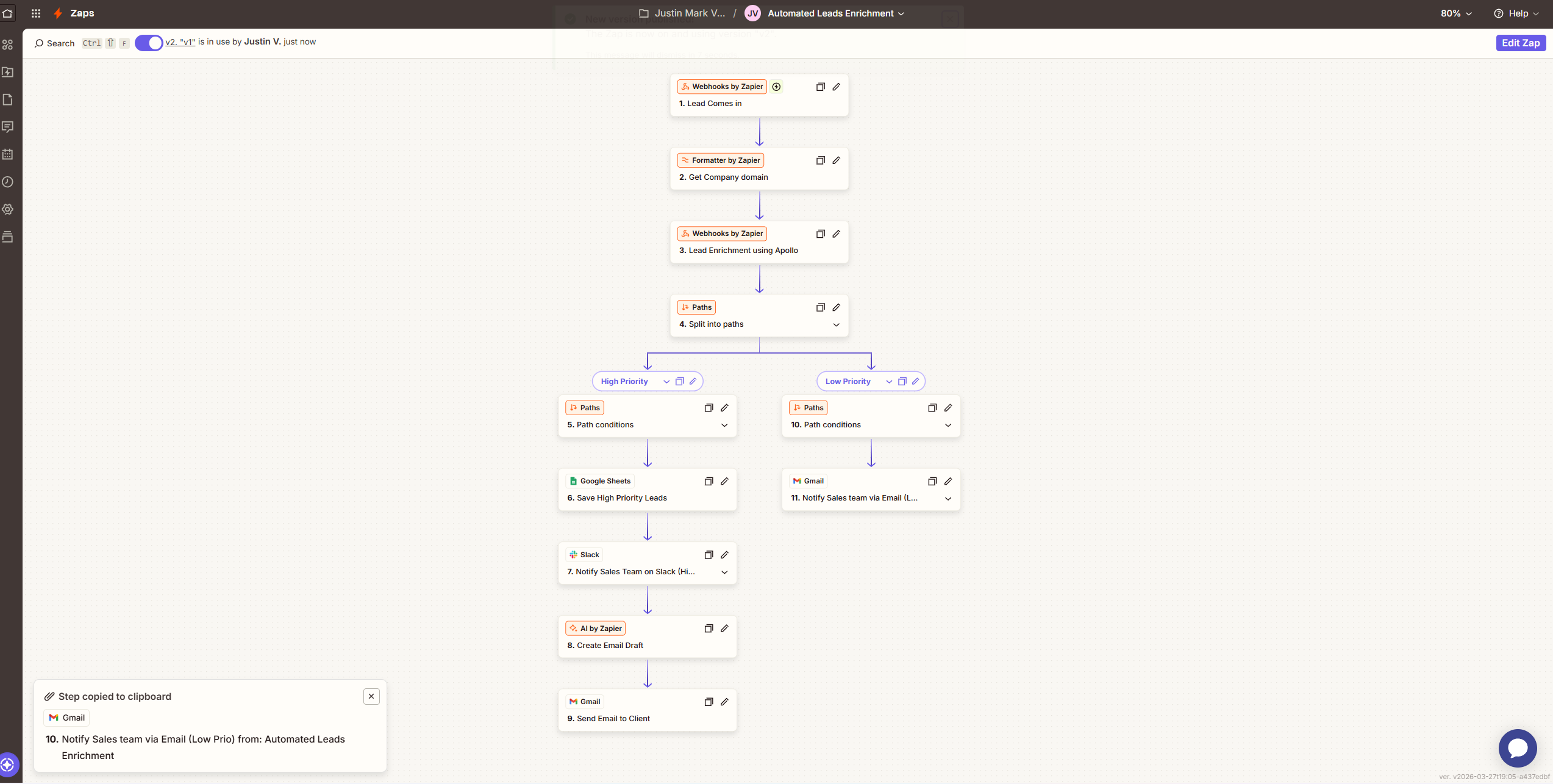The image size is (1553, 784).
Task: Open the clock icon in the sidebar
Action: point(7,182)
